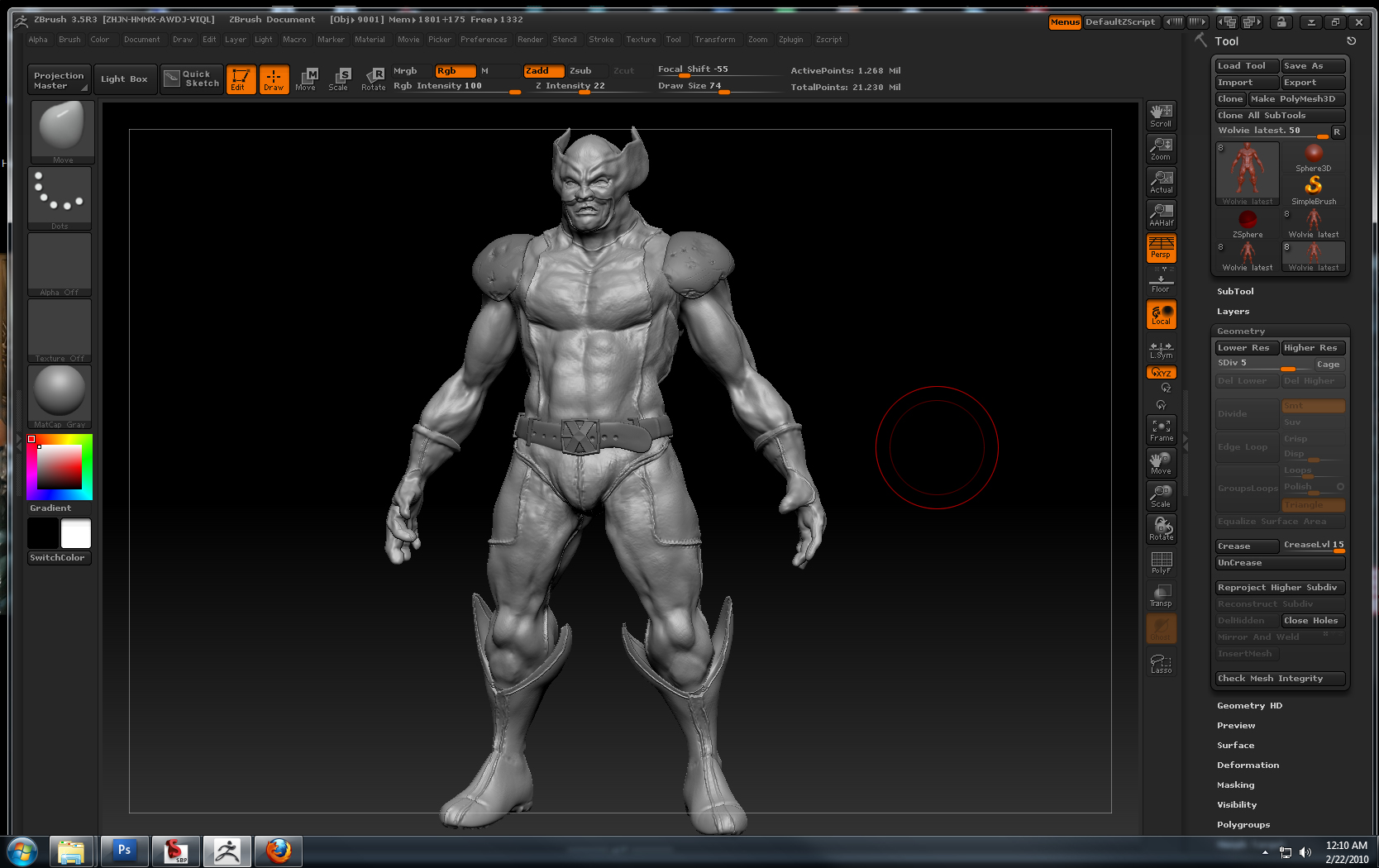Toggle Draw mode
This screenshot has height=868, width=1379.
coord(274,79)
